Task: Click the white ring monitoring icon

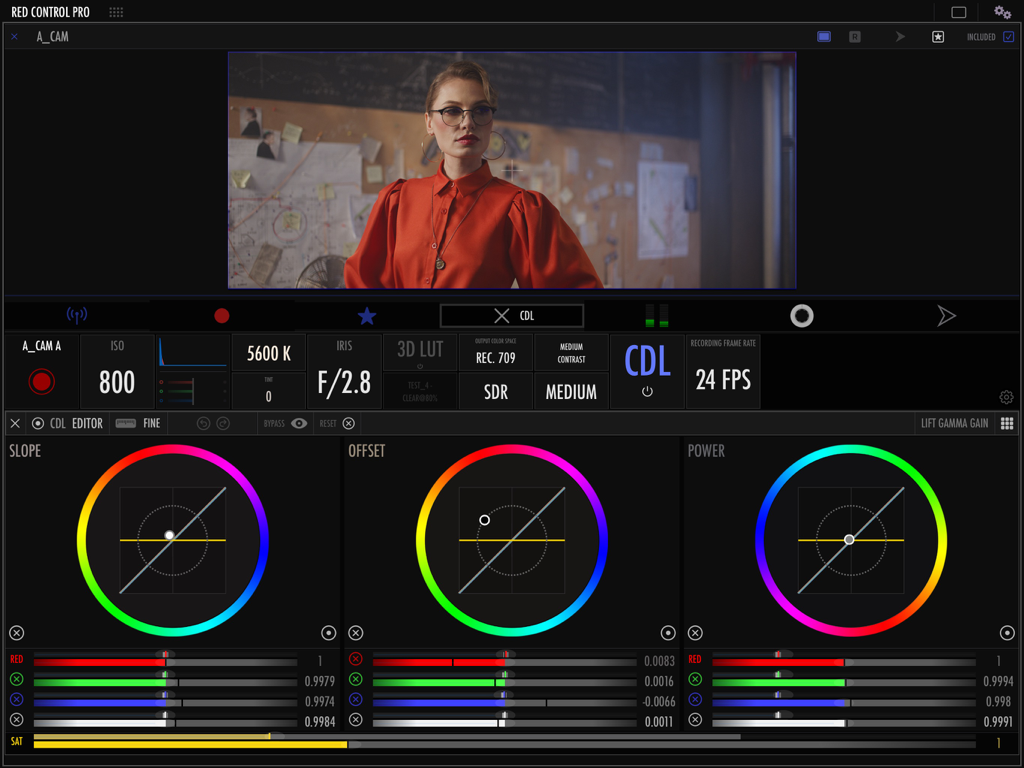Action: tap(801, 315)
